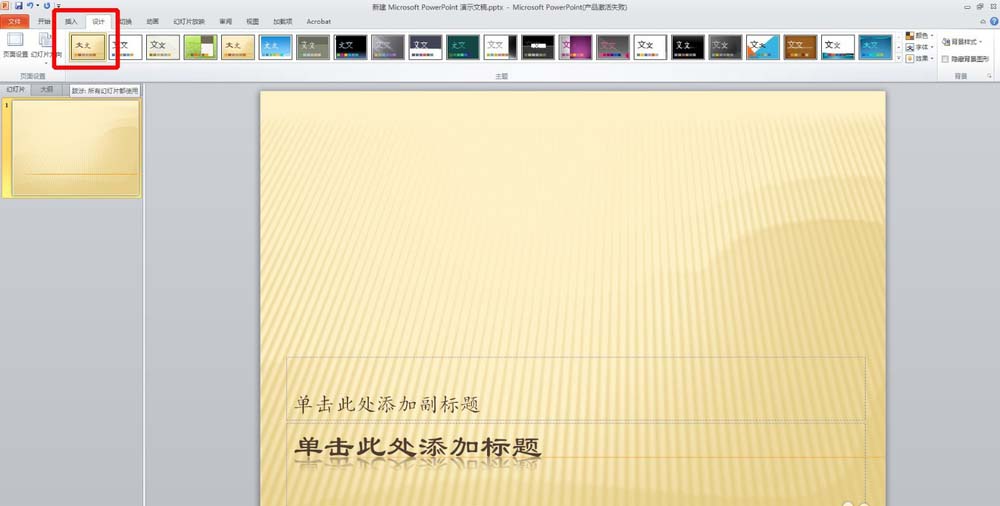1000x506 pixels.
Task: Open the 效果 (Effects) theme dropdown
Action: pos(919,59)
